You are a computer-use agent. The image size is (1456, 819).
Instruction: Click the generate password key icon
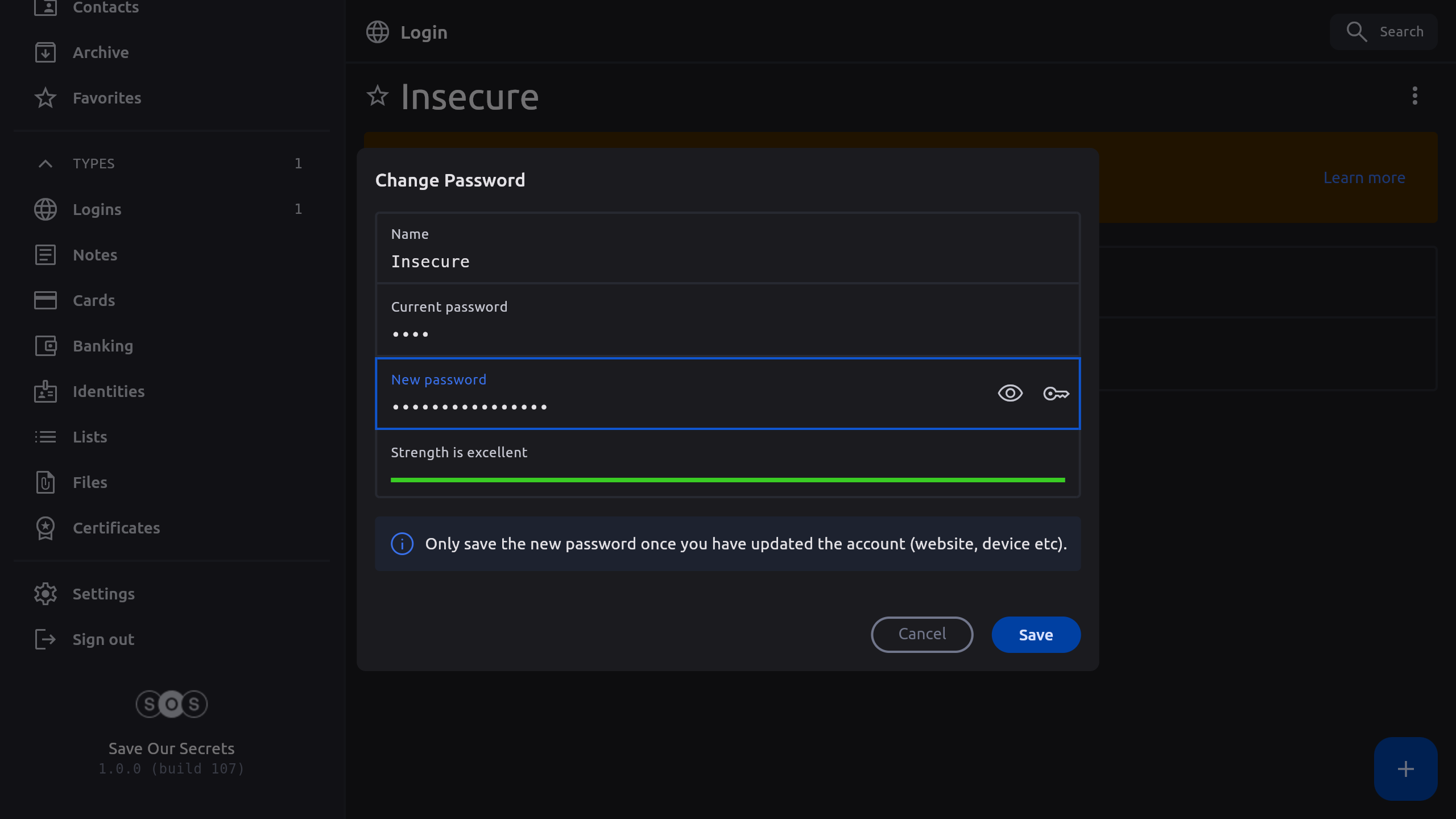click(1056, 393)
